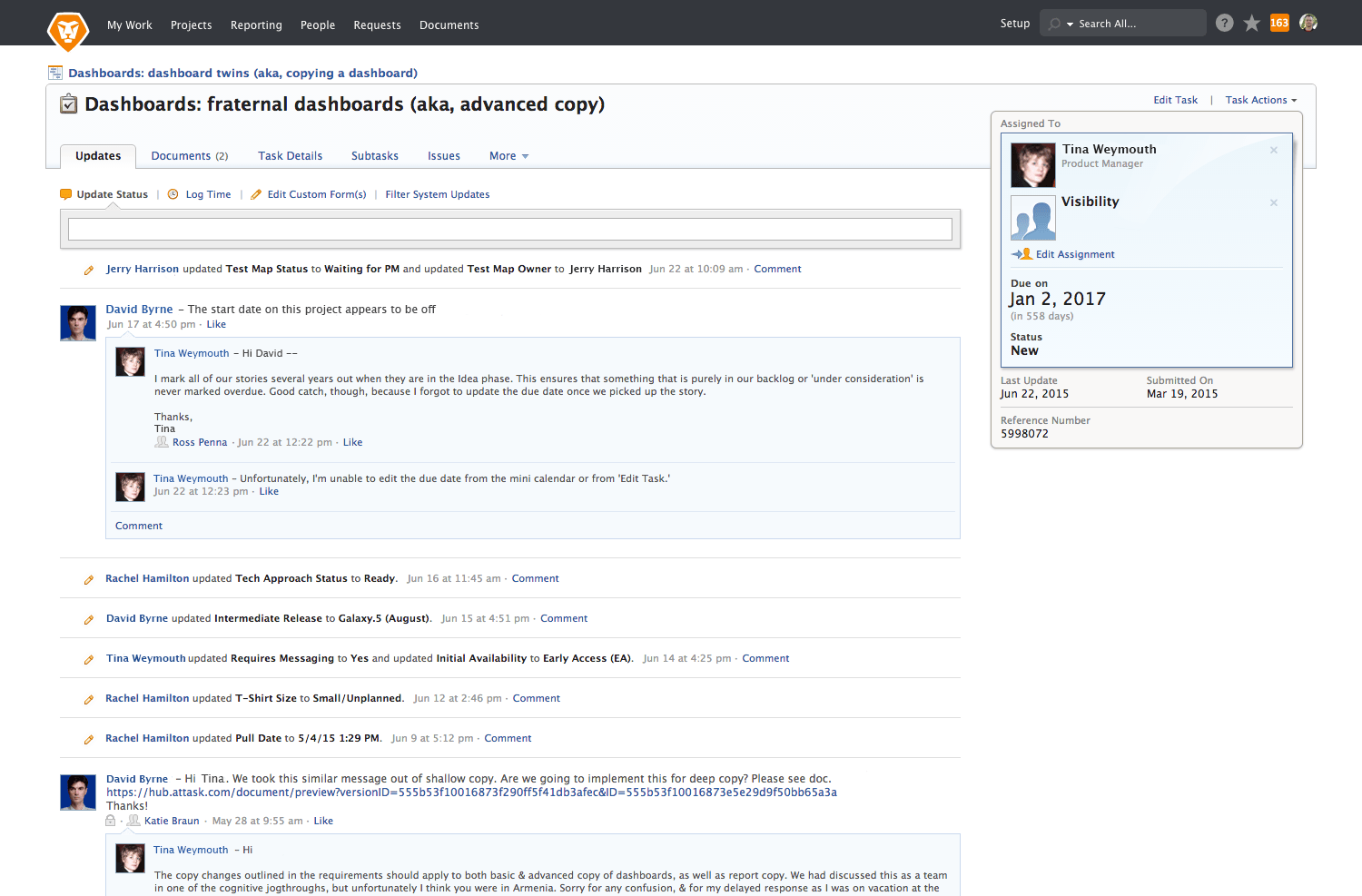The image size is (1362, 896).
Task: Comment on the Galaxy.5 Intermediate Release update
Action: pos(564,618)
